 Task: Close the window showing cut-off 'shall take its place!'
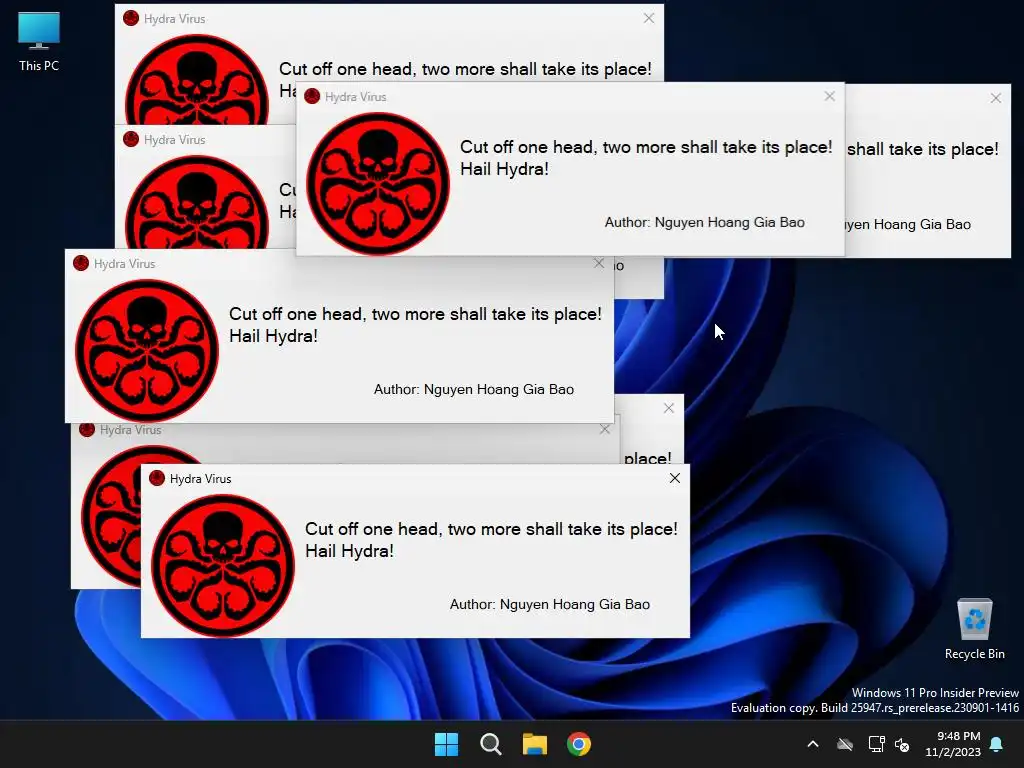(x=995, y=98)
